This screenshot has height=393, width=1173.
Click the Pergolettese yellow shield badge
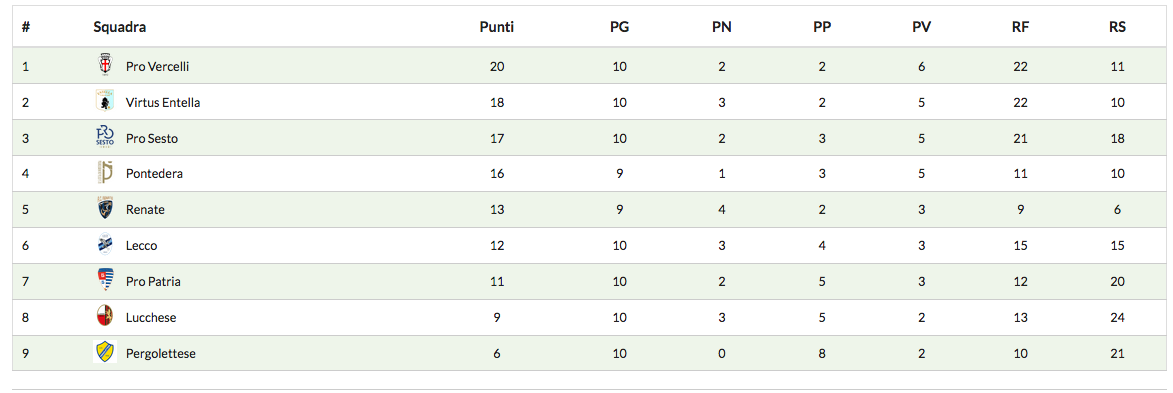[x=105, y=352]
